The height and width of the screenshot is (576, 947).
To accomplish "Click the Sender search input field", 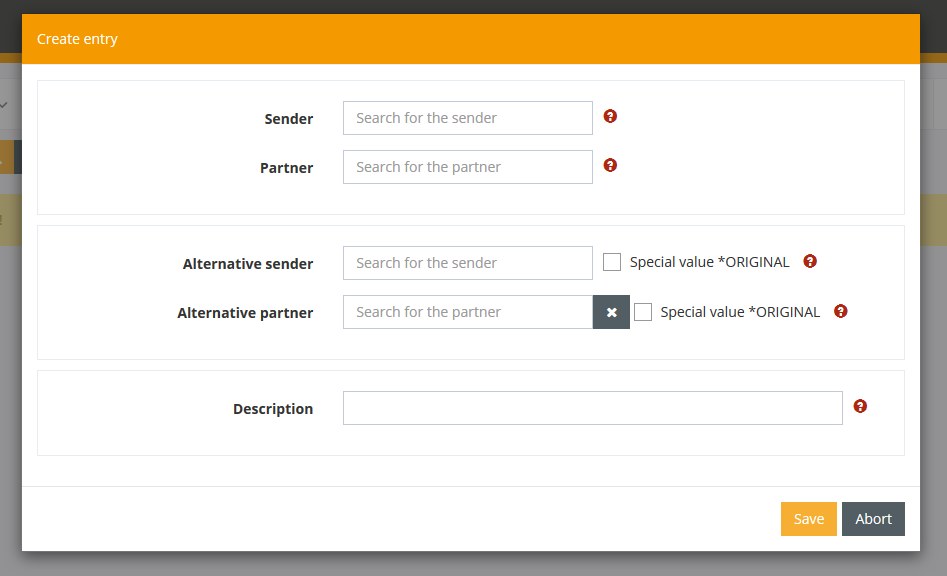I will pos(467,118).
